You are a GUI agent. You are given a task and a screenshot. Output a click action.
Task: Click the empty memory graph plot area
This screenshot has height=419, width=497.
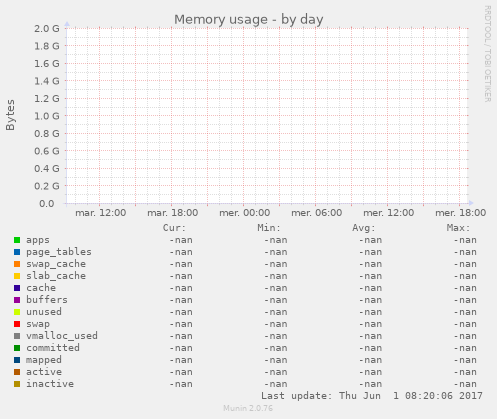point(267,116)
